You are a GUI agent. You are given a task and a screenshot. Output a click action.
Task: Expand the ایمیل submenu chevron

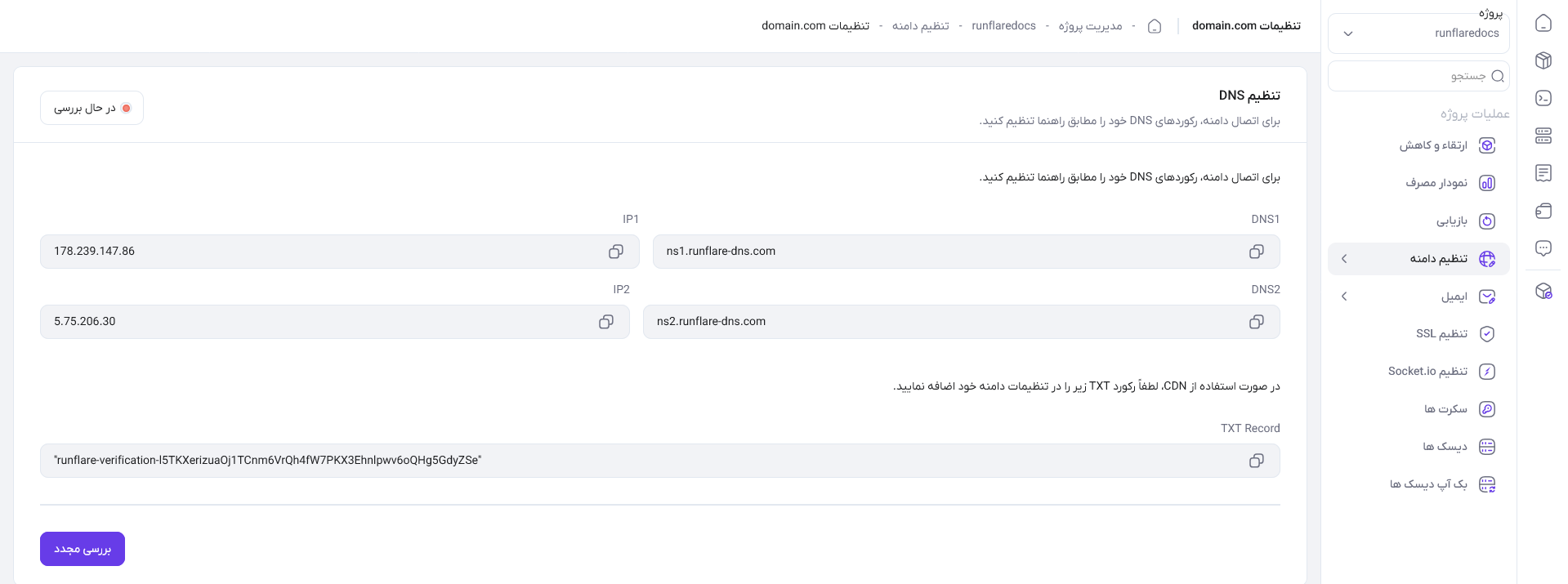click(x=1344, y=296)
